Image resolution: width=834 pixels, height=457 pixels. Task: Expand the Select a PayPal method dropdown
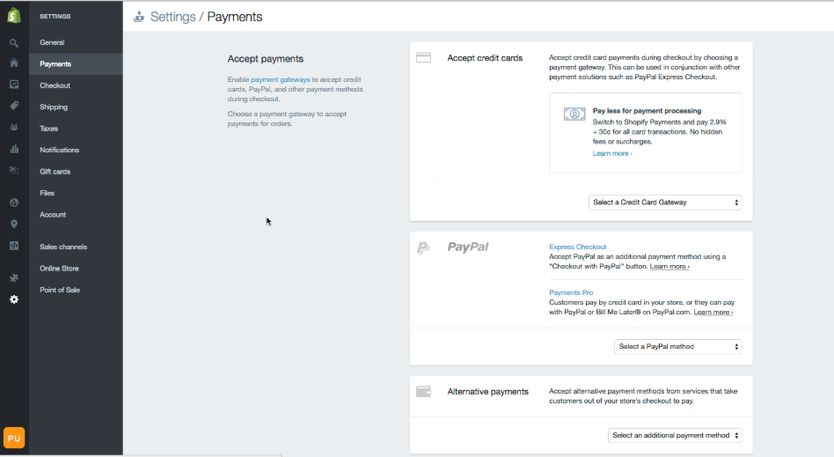coord(678,346)
